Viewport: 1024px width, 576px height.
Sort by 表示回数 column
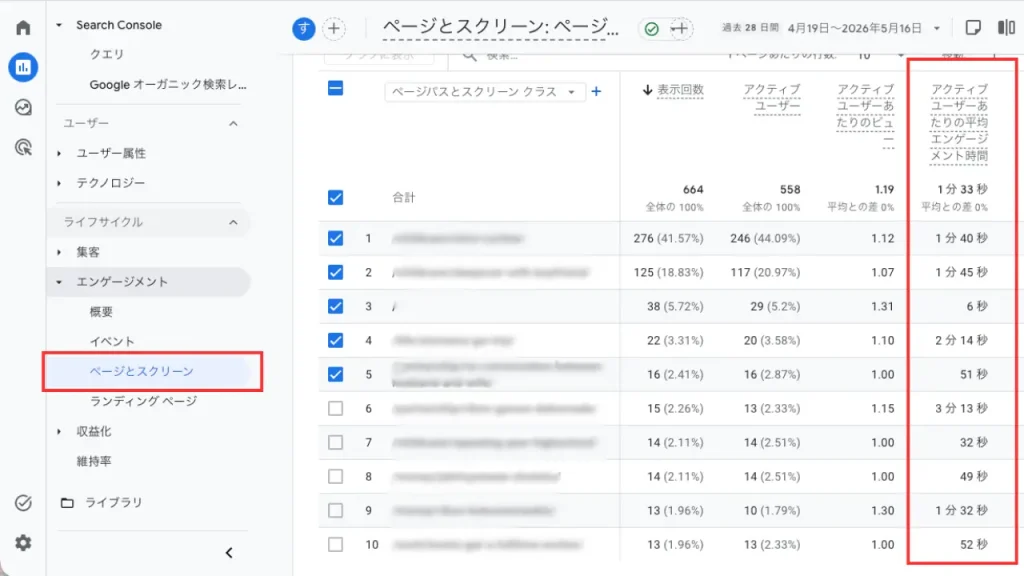point(673,90)
